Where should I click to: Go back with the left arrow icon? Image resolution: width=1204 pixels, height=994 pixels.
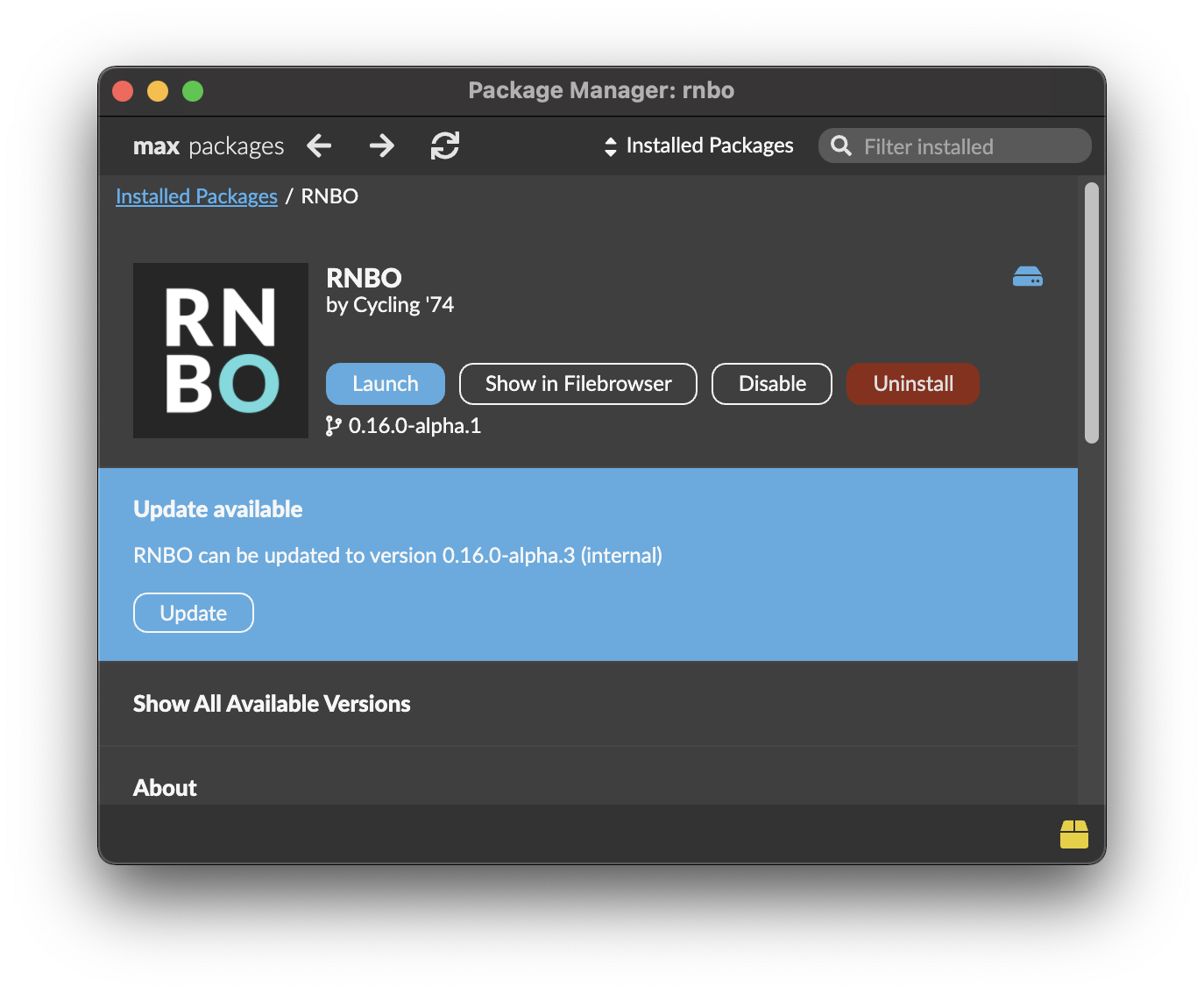click(319, 146)
